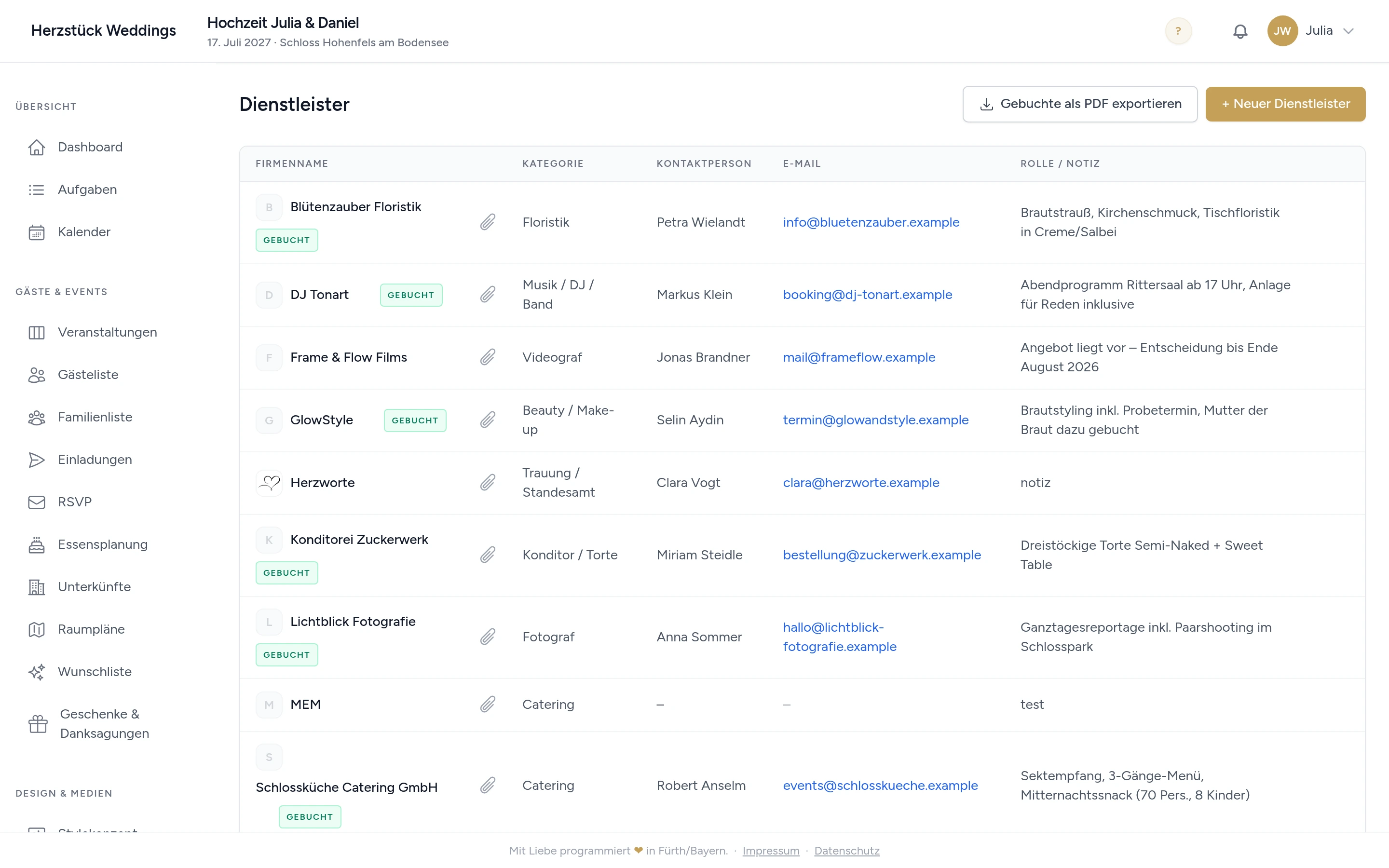
Task: Open Wunschliste from the sidebar
Action: coord(95,672)
